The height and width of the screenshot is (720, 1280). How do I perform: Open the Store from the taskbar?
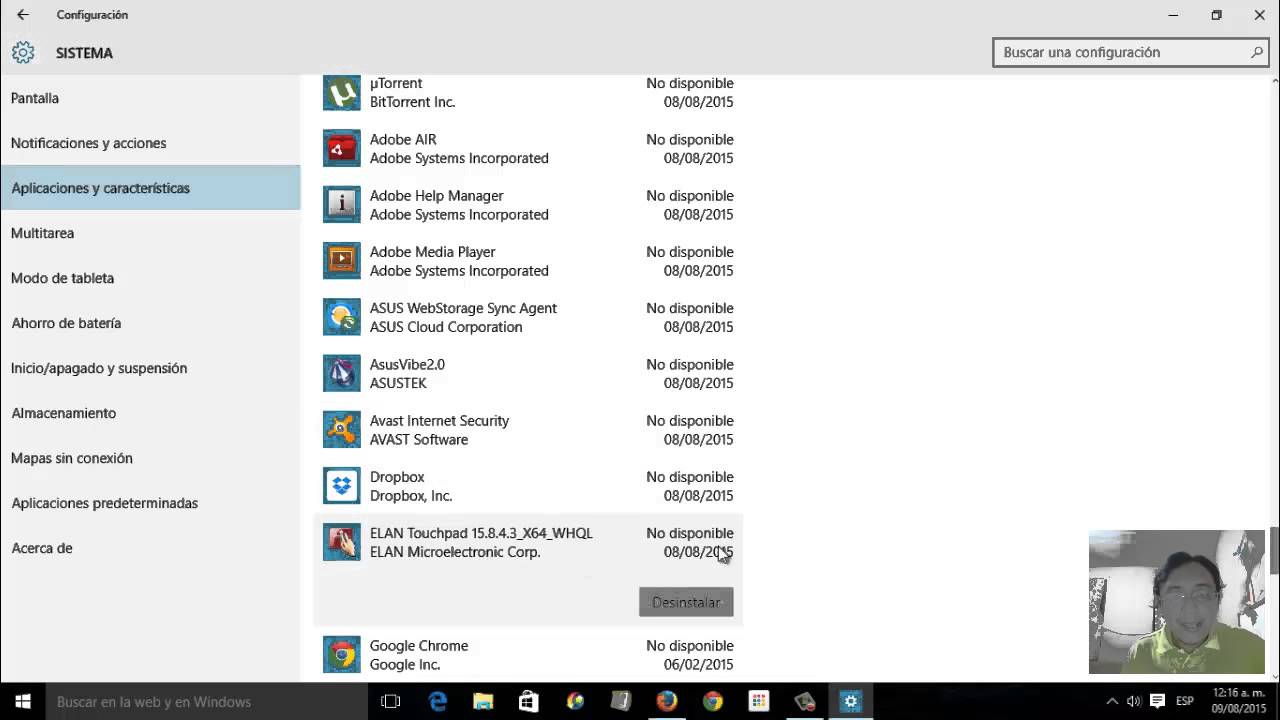coord(529,701)
